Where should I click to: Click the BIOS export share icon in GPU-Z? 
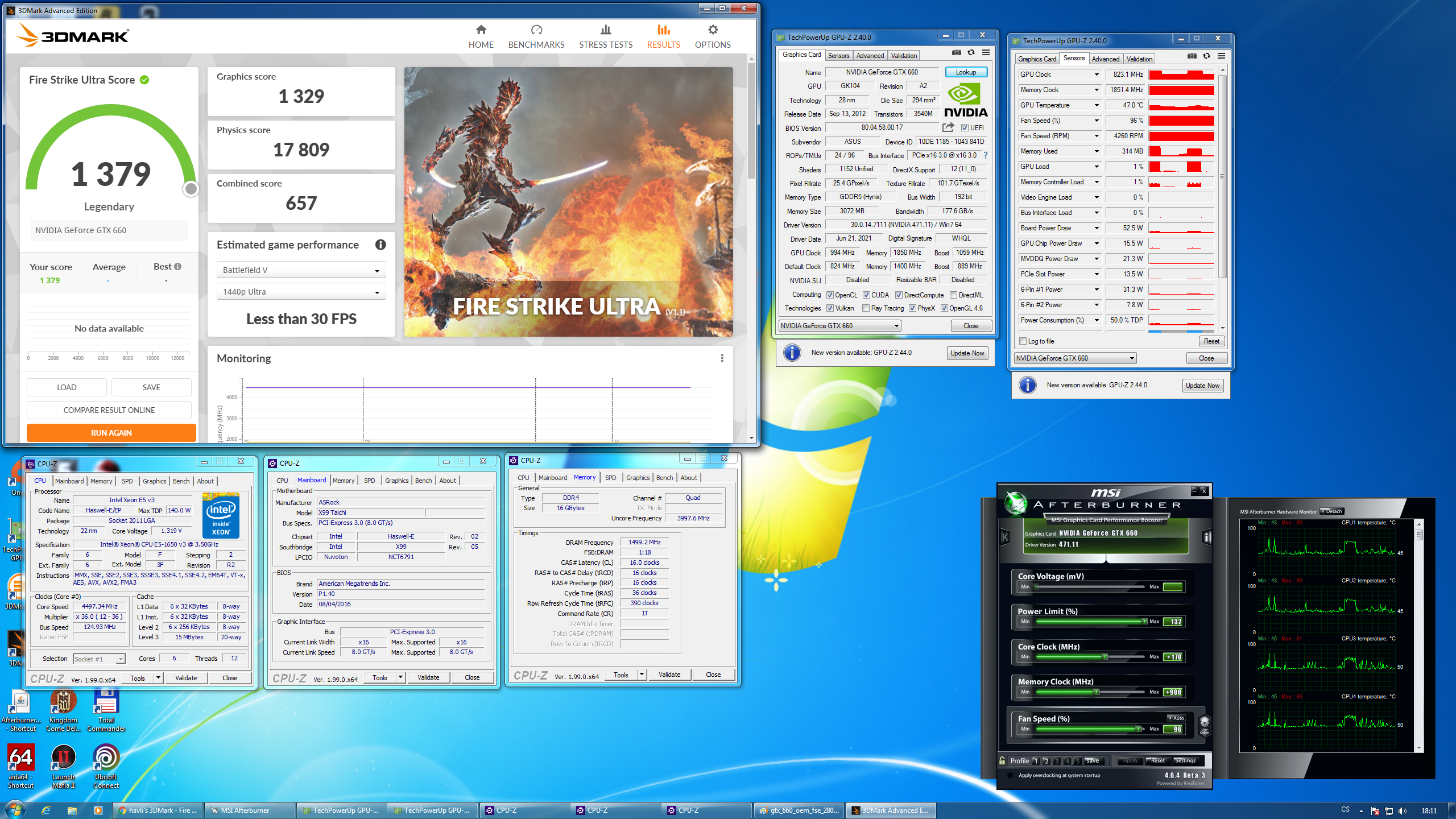[949, 127]
